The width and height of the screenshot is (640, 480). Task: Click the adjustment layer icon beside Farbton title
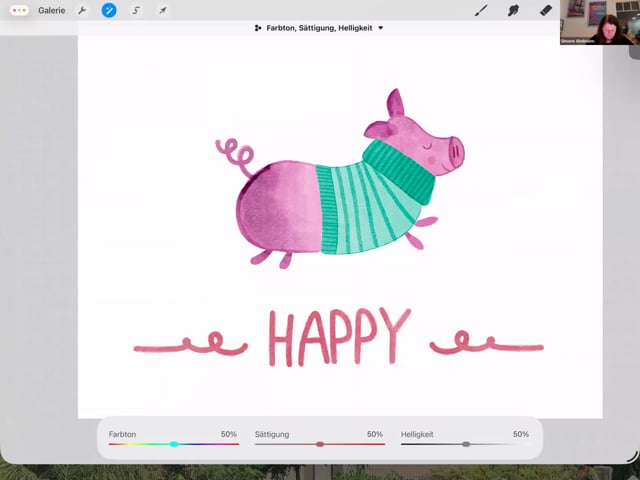point(258,28)
